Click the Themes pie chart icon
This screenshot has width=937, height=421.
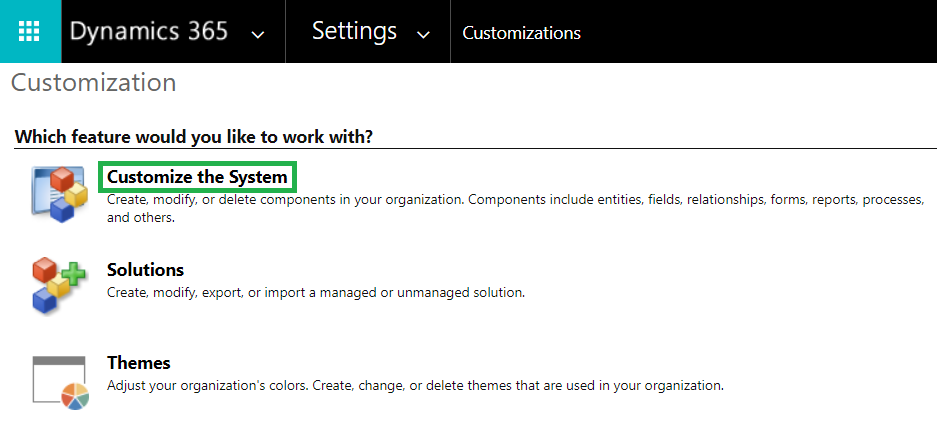click(60, 381)
